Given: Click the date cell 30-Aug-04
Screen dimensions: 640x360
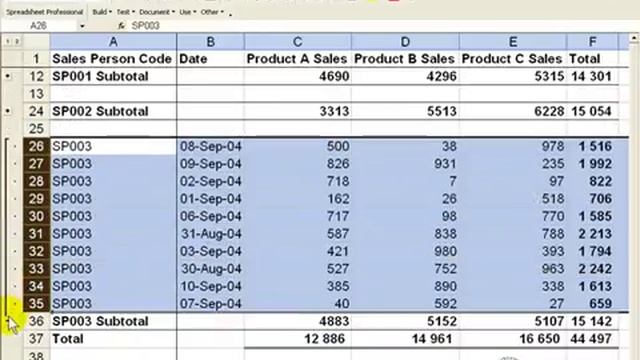Looking at the screenshot, I should tap(211, 269).
